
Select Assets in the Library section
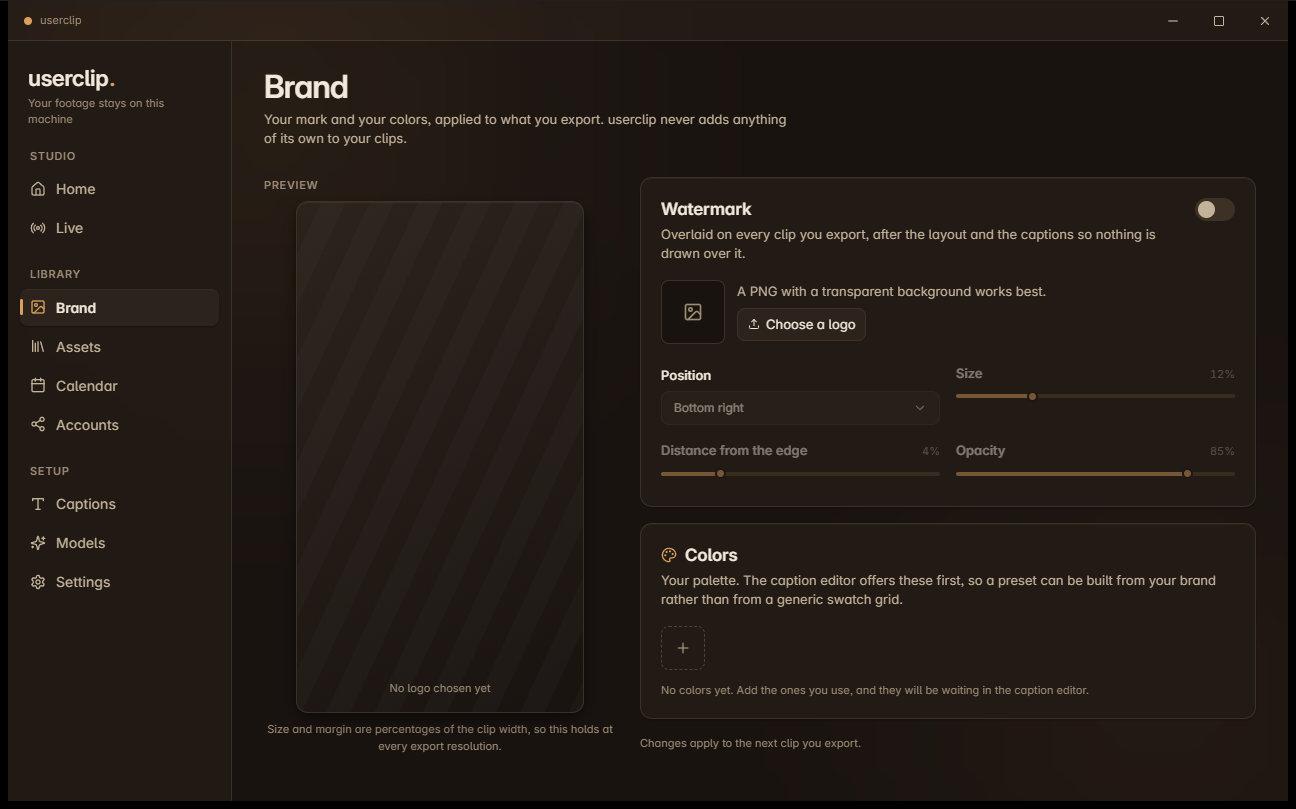[x=119, y=347]
